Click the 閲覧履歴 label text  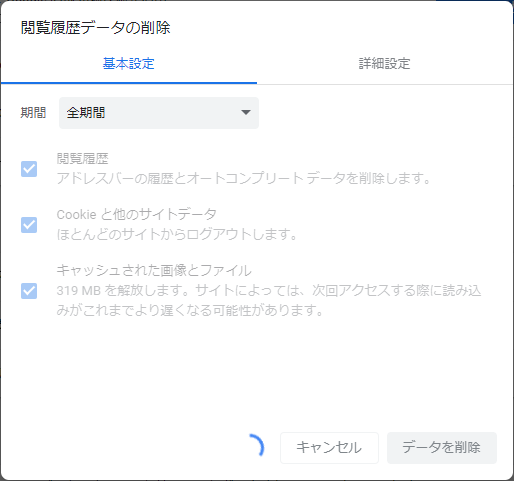[82, 159]
